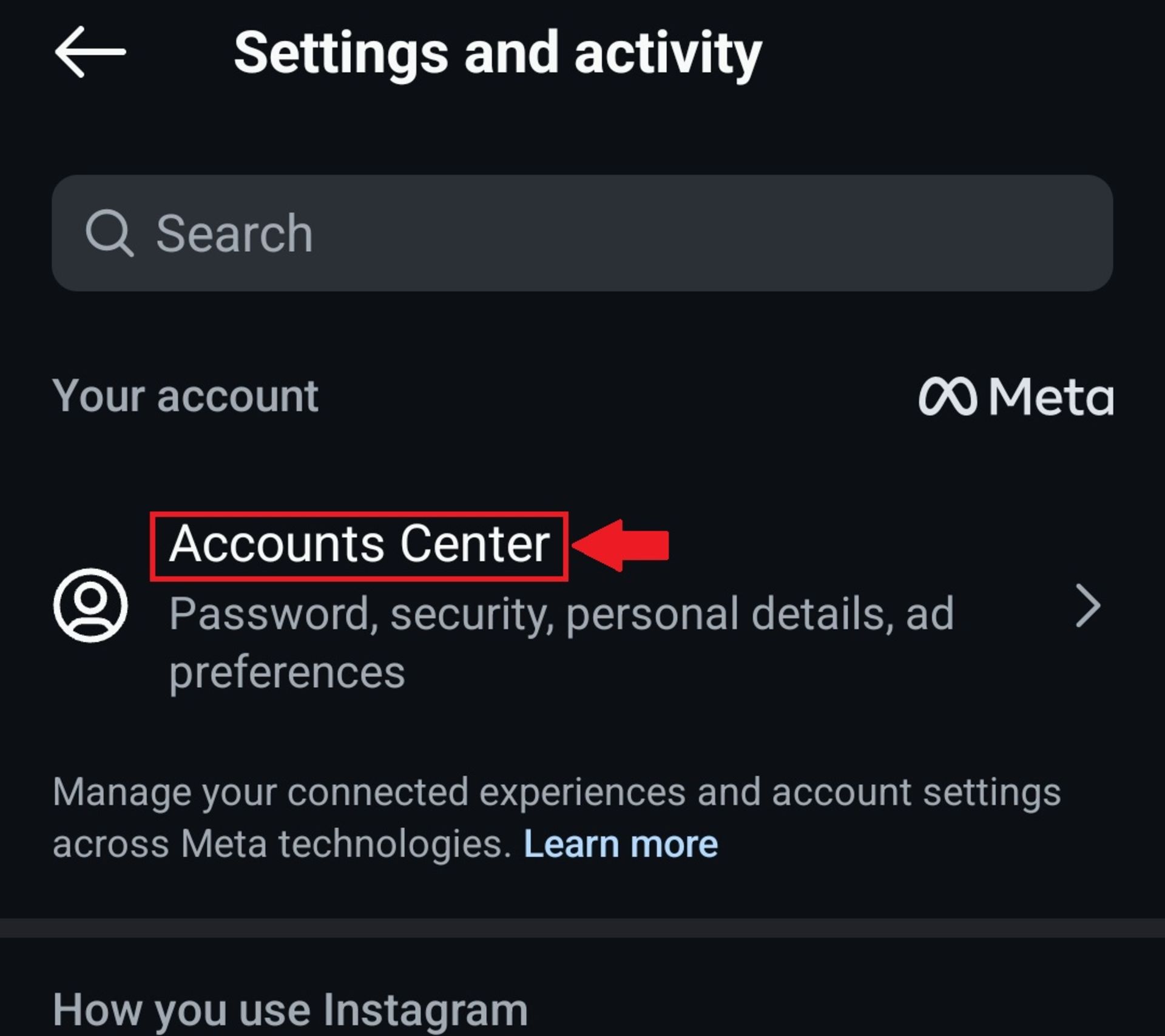
Task: Click the Search placeholder text
Action: click(234, 234)
